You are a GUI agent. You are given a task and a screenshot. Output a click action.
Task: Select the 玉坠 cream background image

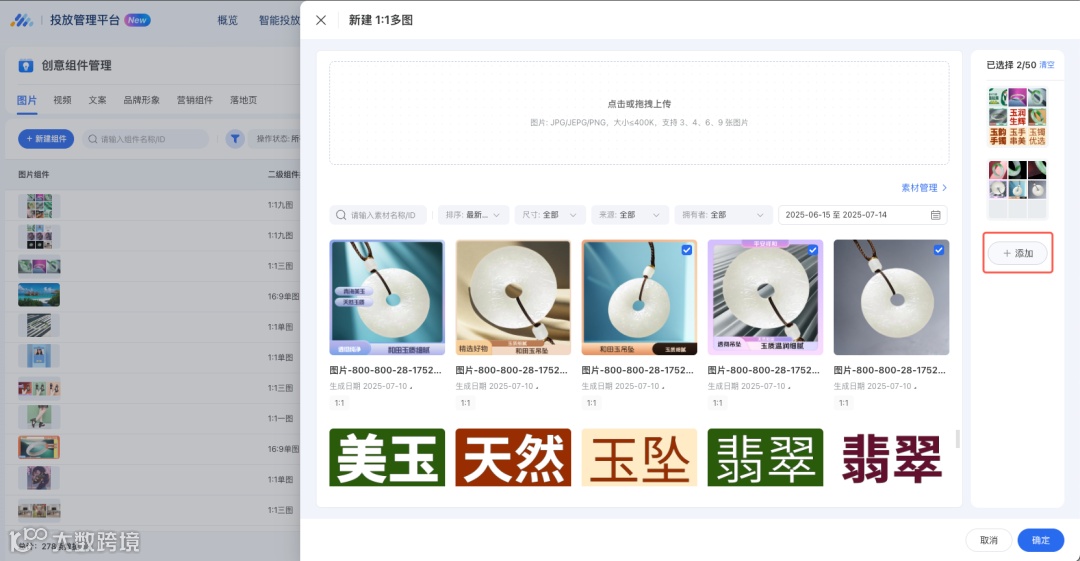pos(639,458)
